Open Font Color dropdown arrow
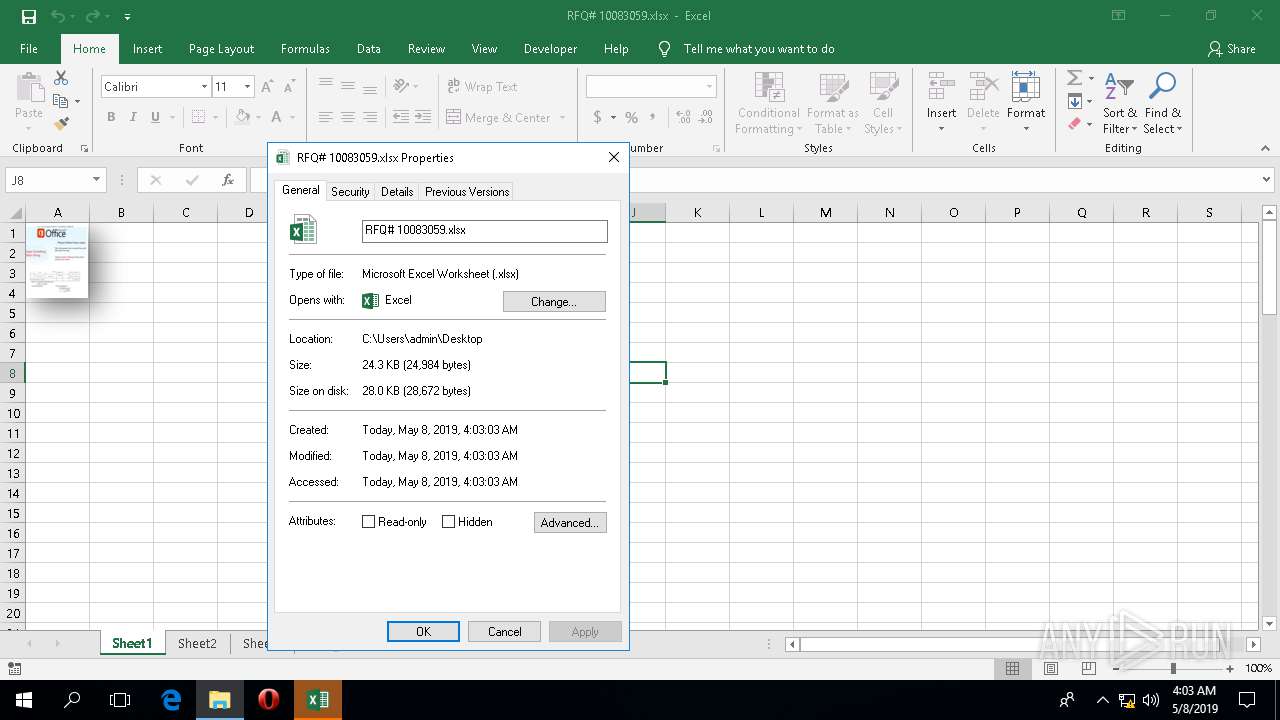 292,117
